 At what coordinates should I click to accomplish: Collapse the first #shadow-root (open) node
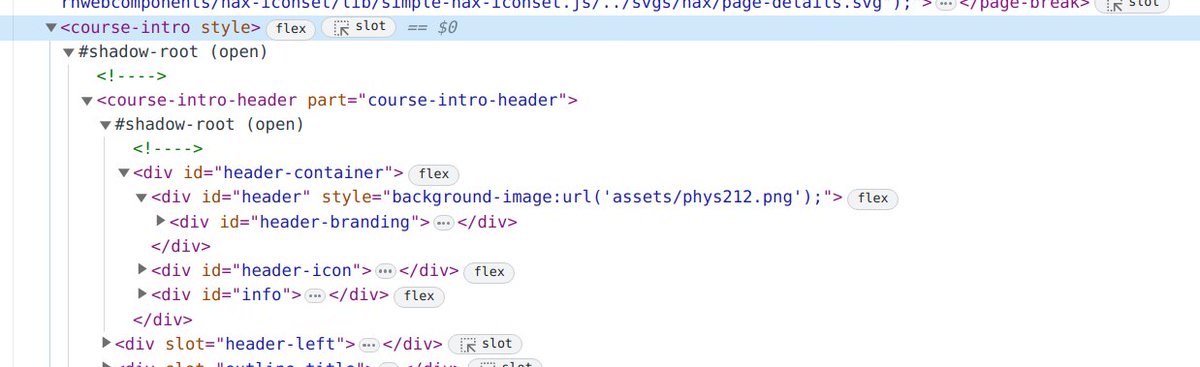point(69,52)
